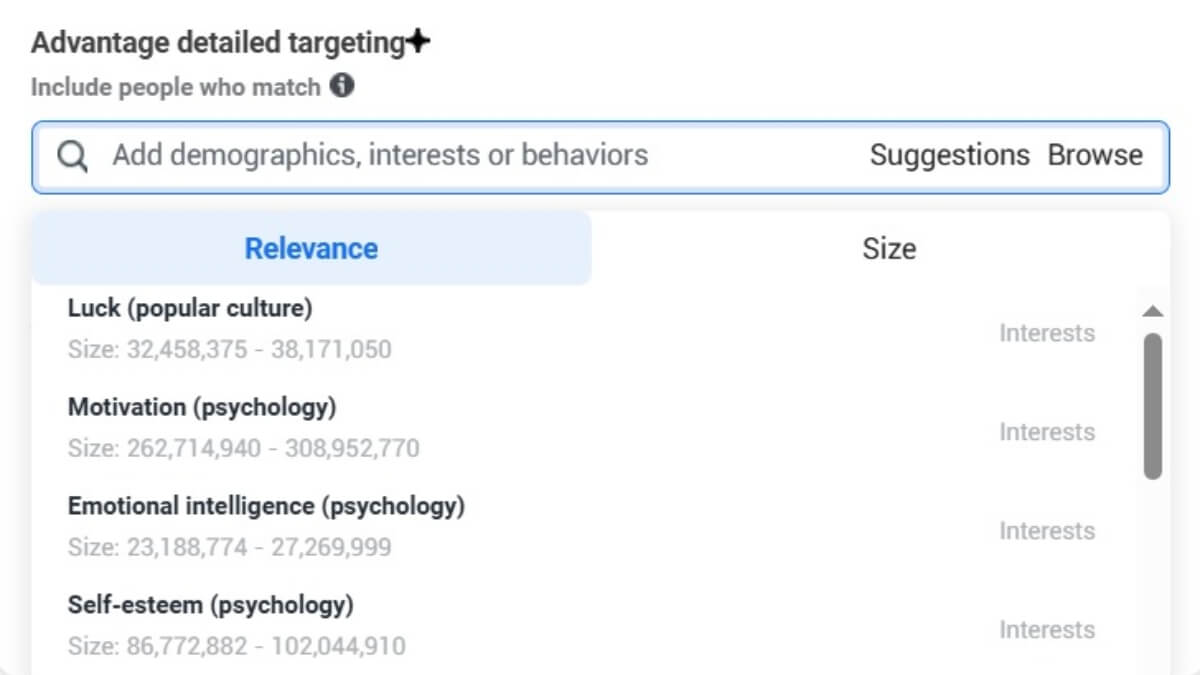
Task: Select Motivation (psychology) interest
Action: (x=202, y=408)
